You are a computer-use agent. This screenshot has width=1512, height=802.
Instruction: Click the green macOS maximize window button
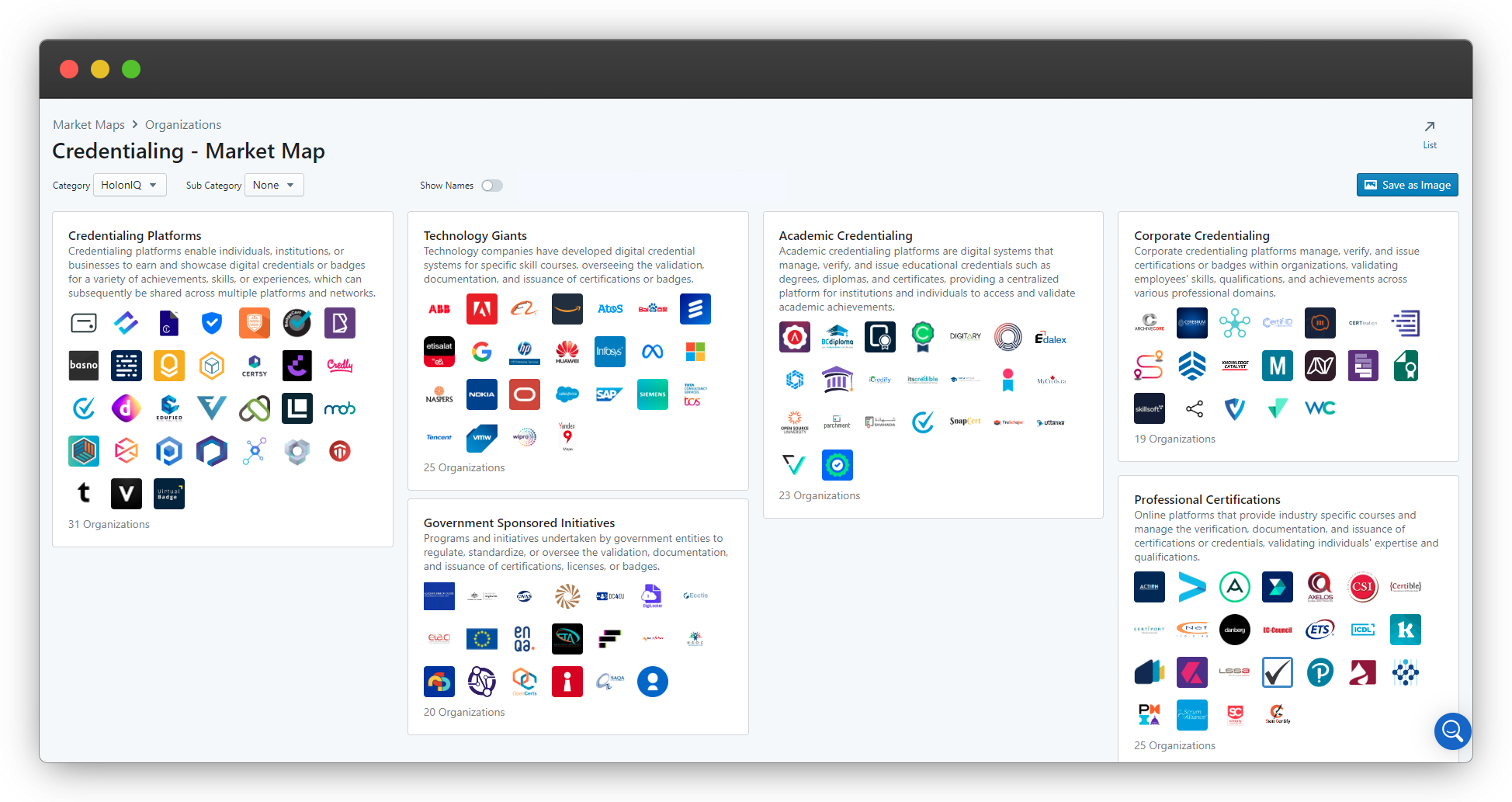click(x=131, y=69)
